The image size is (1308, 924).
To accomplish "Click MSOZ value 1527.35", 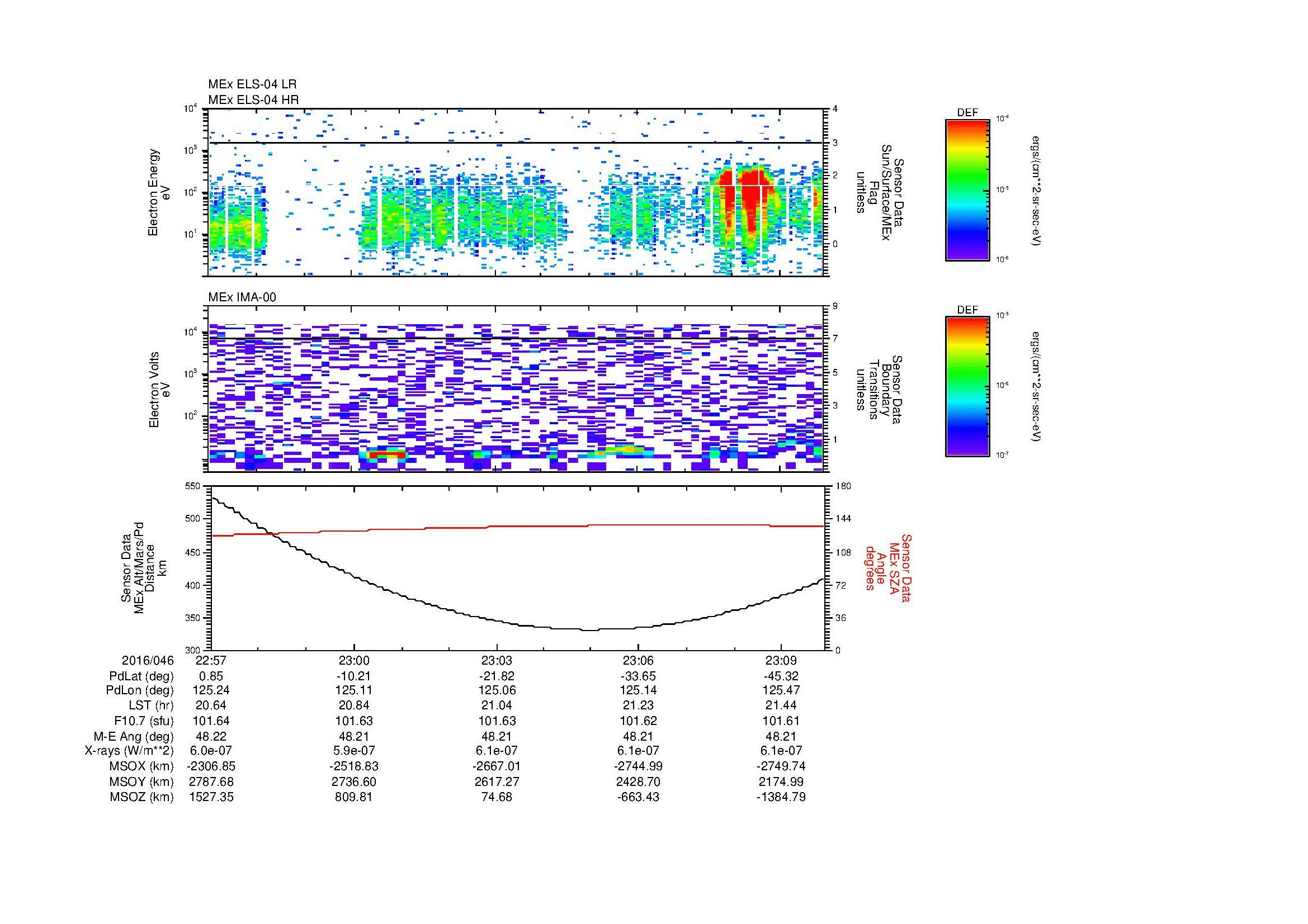I will pos(211,797).
